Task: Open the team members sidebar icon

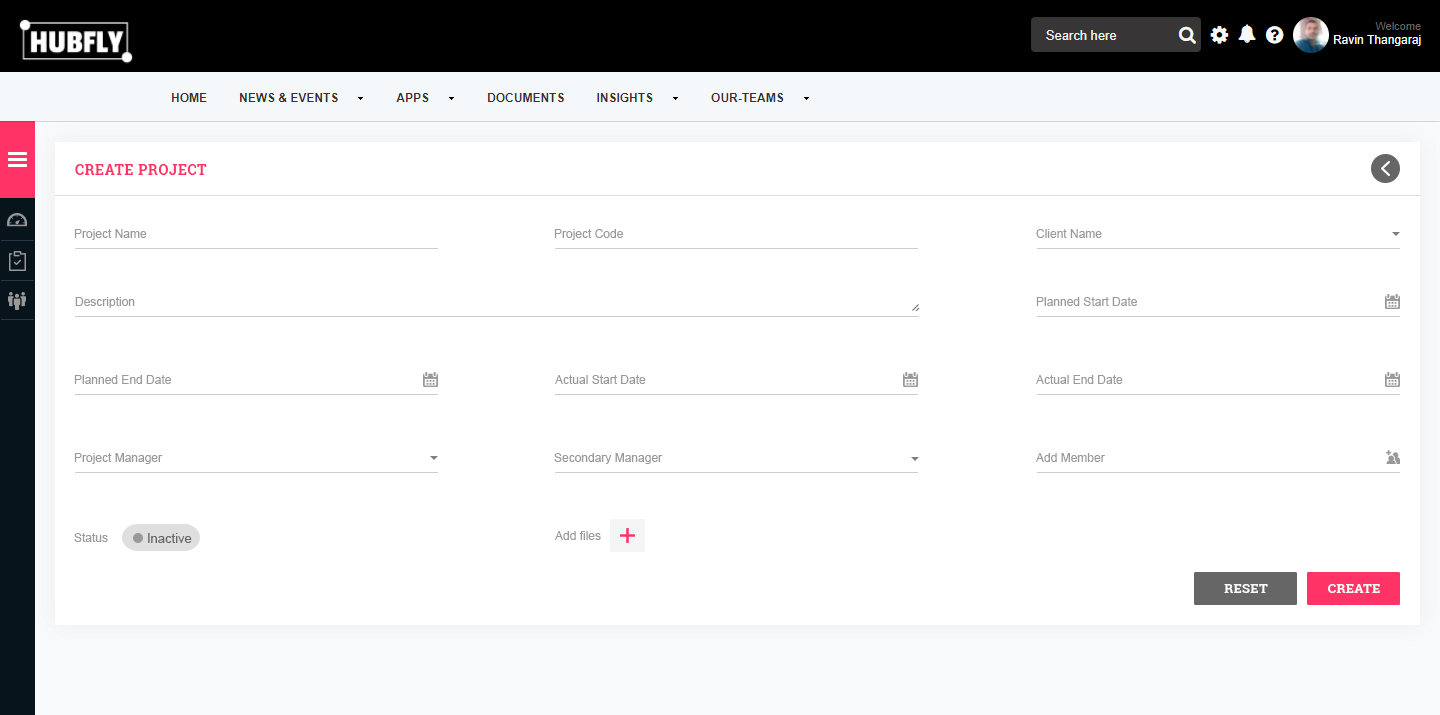Action: pyautogui.click(x=17, y=300)
